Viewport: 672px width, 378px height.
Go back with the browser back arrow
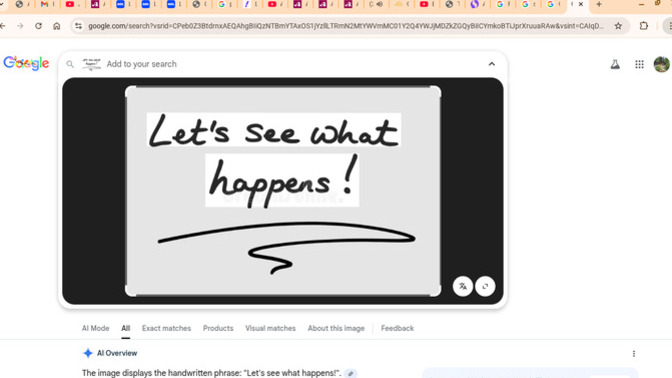pyautogui.click(x=3, y=26)
